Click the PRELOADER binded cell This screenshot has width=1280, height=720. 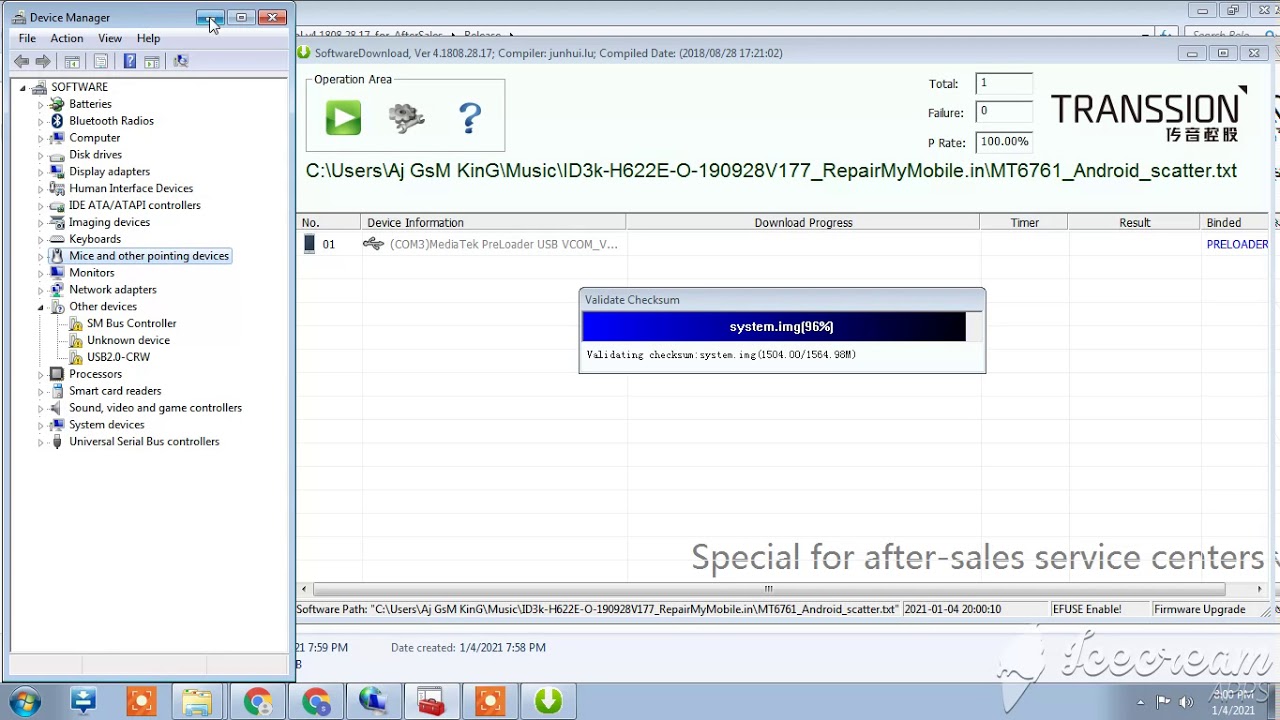[x=1237, y=244]
